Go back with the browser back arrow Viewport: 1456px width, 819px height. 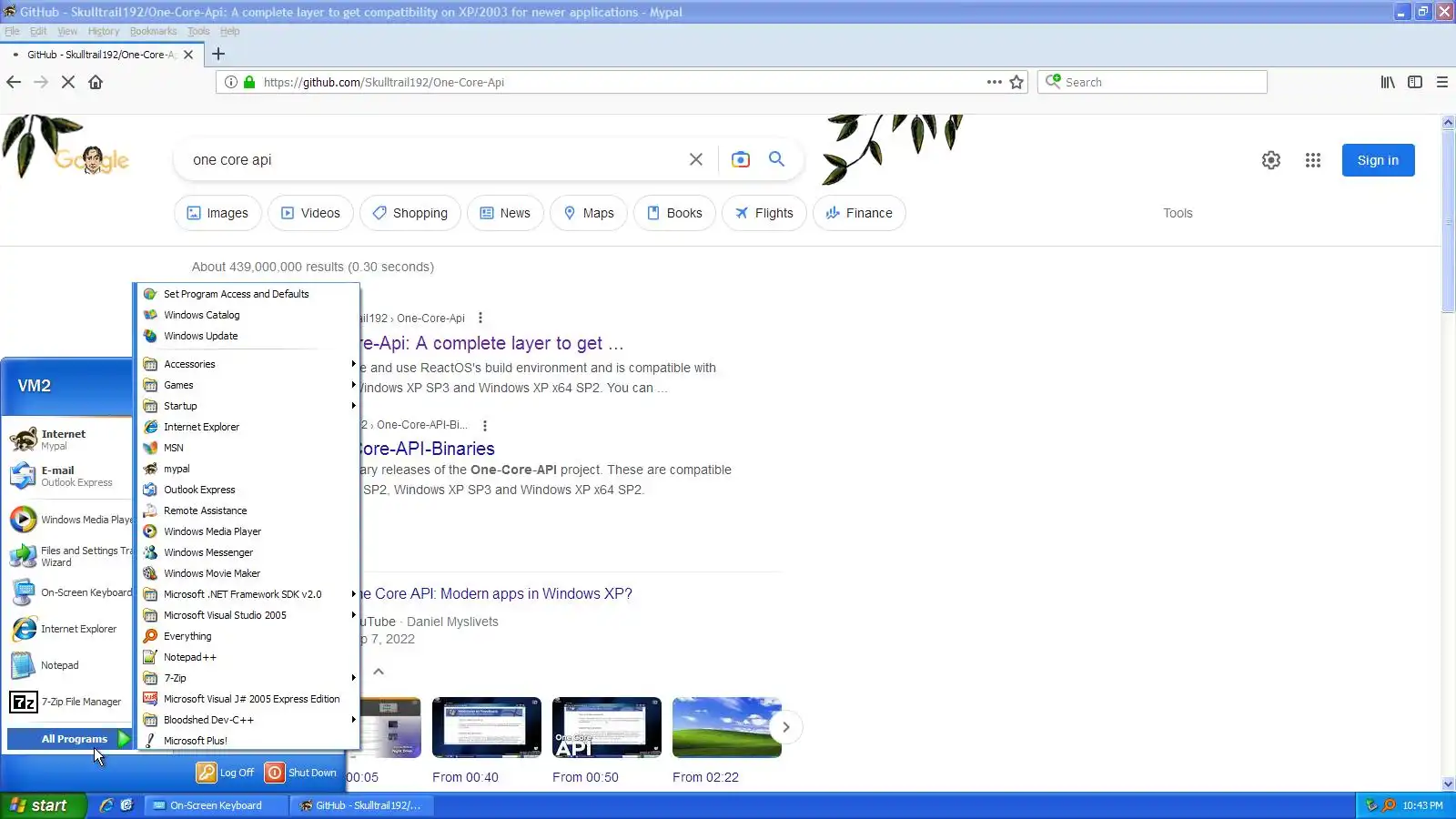coord(14,82)
